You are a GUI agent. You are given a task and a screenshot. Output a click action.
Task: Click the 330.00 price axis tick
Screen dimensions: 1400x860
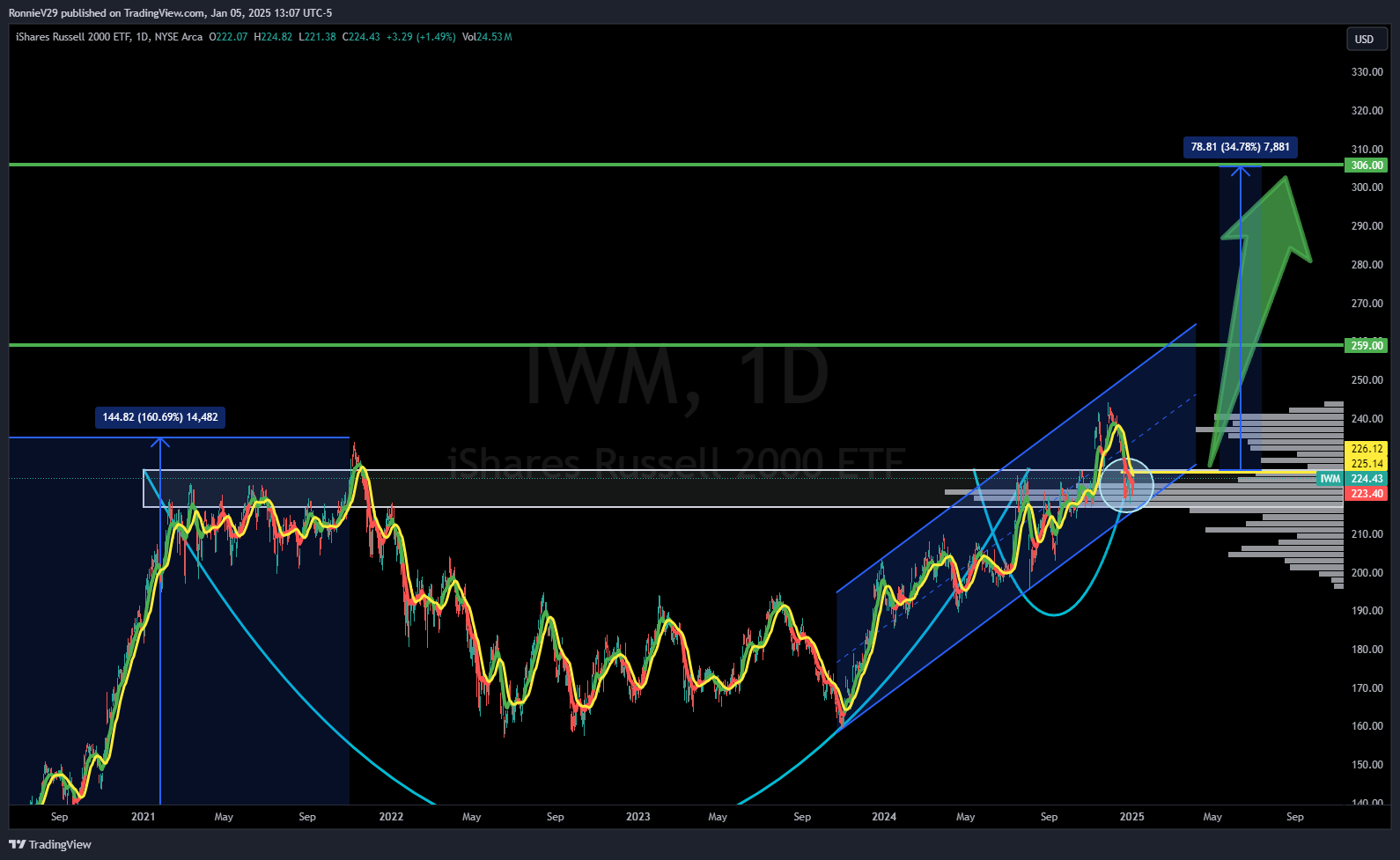(x=1367, y=72)
